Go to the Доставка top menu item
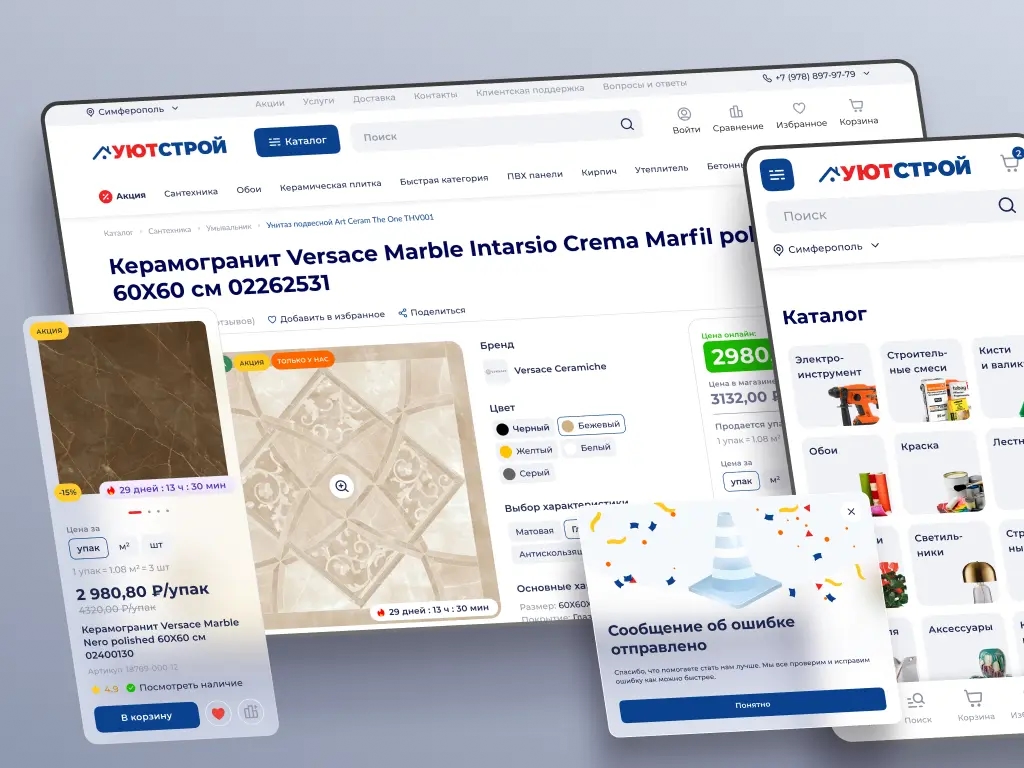 click(x=374, y=99)
